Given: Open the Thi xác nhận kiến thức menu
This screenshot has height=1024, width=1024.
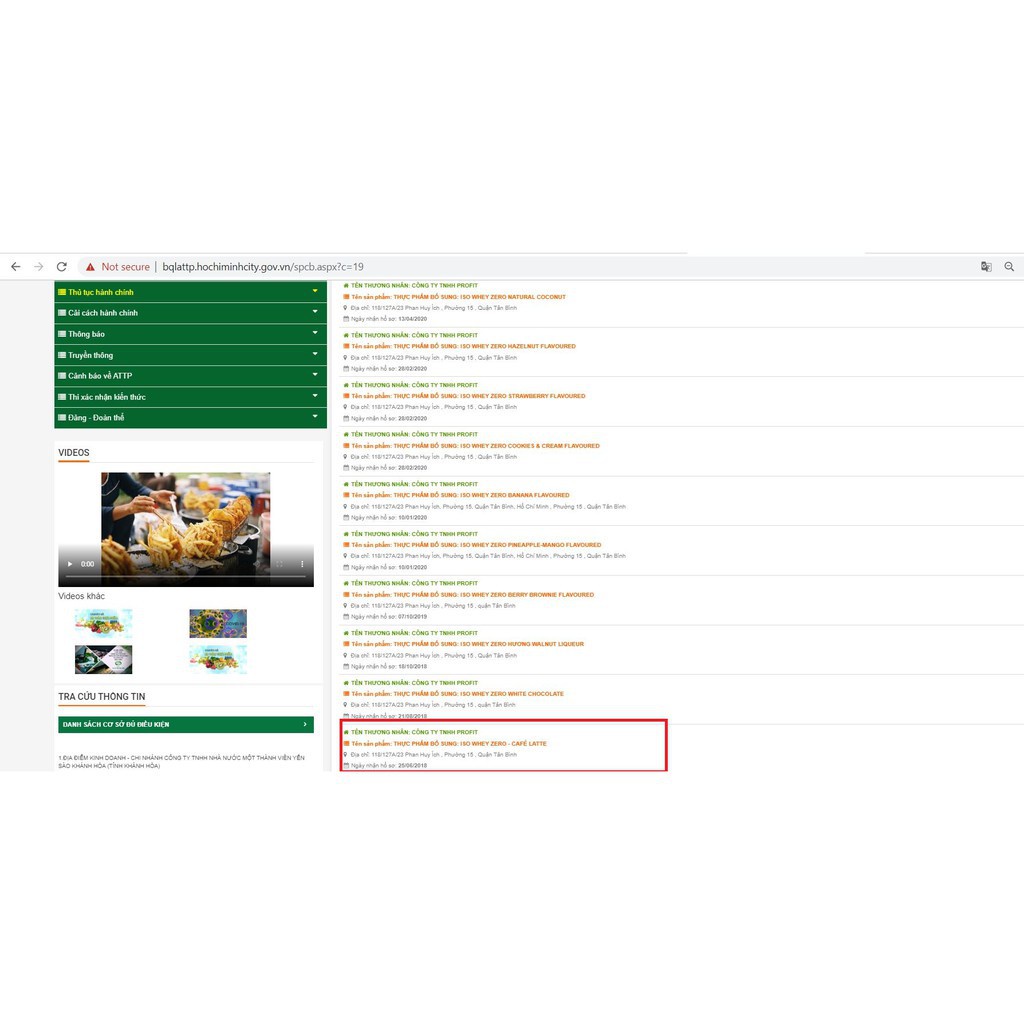Looking at the screenshot, I should (x=107, y=397).
